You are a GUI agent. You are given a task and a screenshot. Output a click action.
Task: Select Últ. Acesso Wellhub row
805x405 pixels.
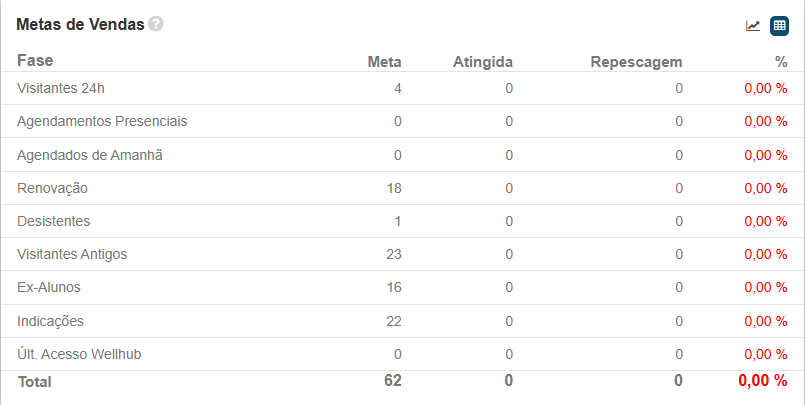(x=82, y=354)
